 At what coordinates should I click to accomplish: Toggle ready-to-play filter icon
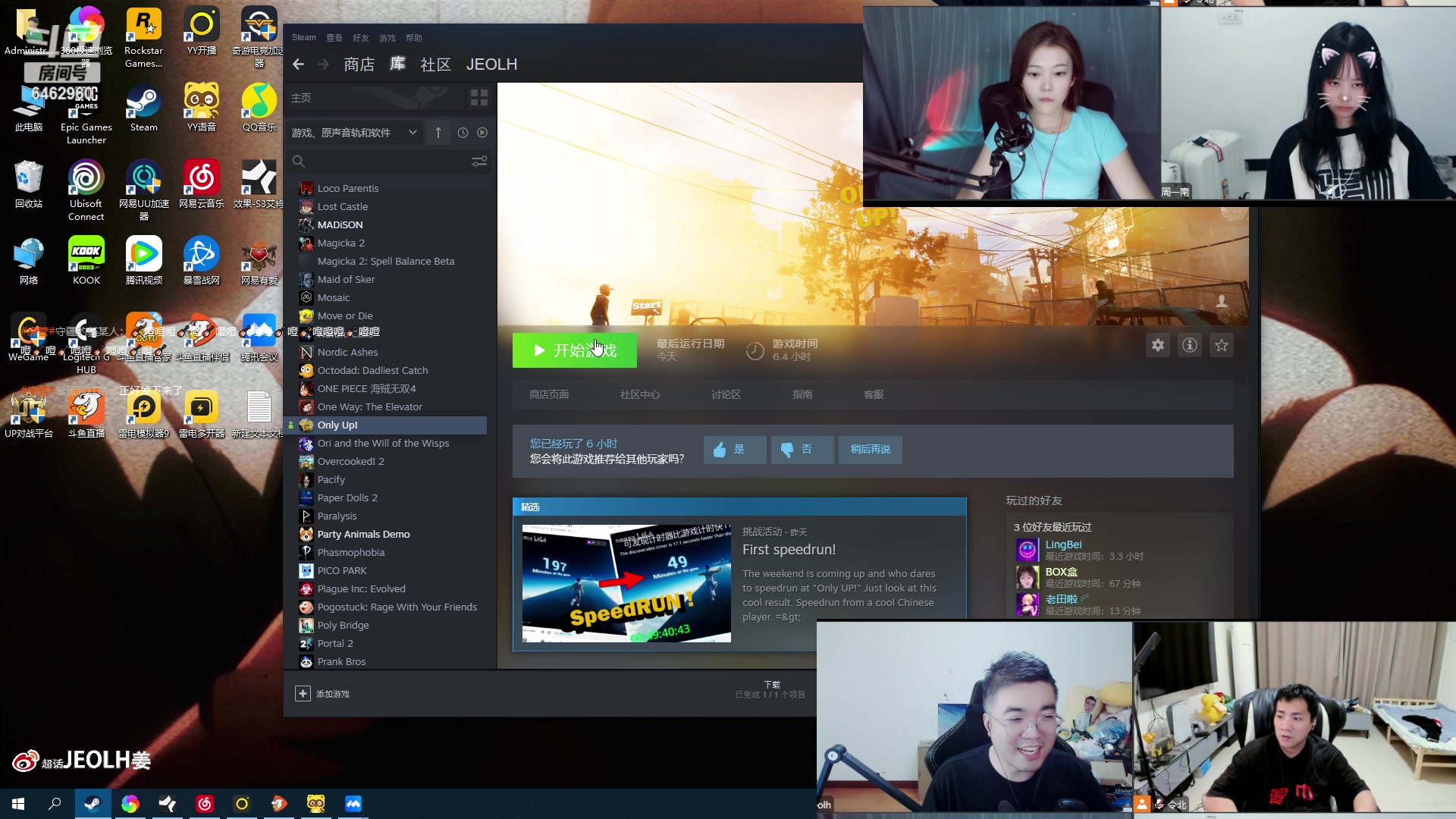[x=482, y=133]
